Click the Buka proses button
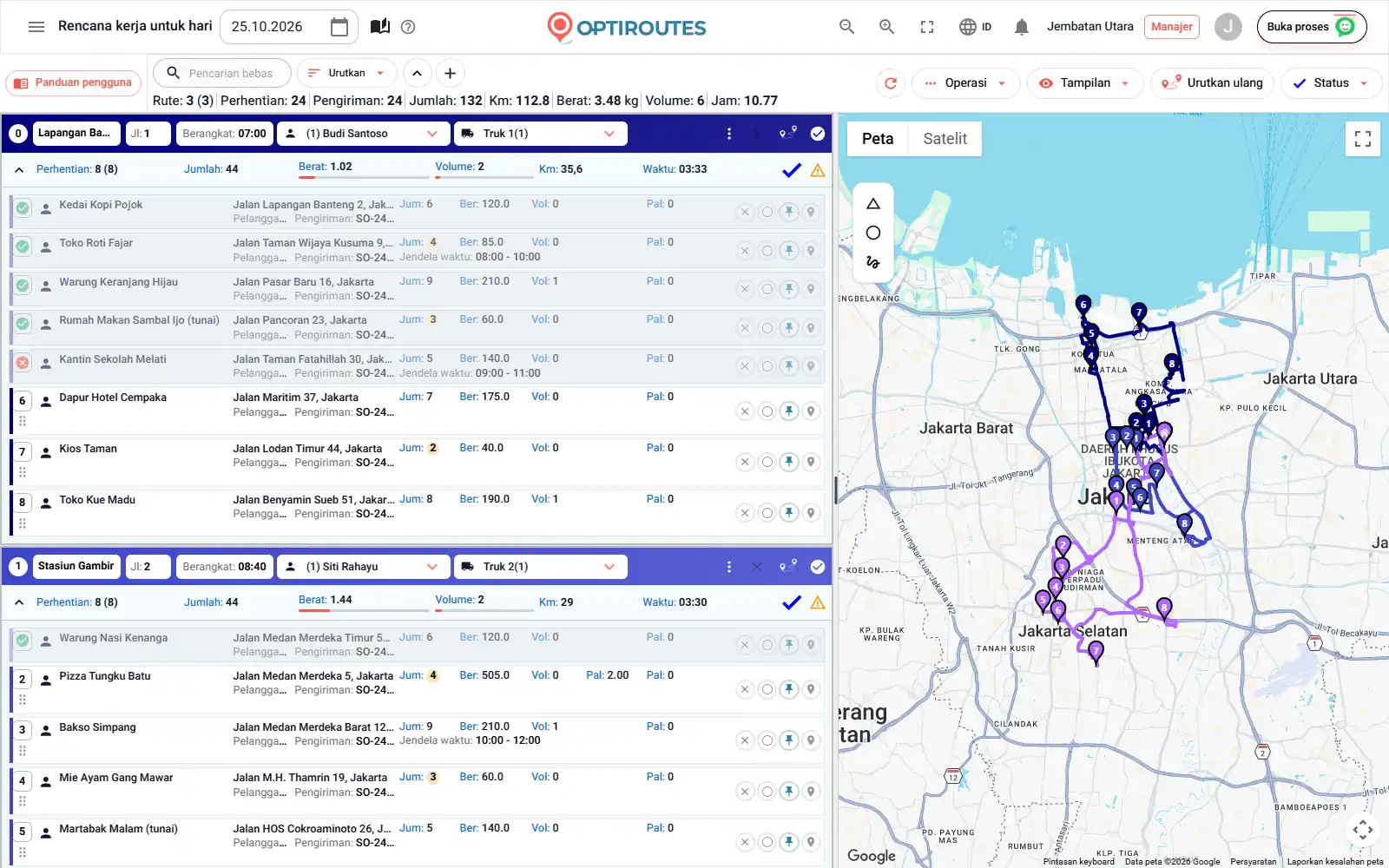1389x868 pixels. [x=1312, y=27]
